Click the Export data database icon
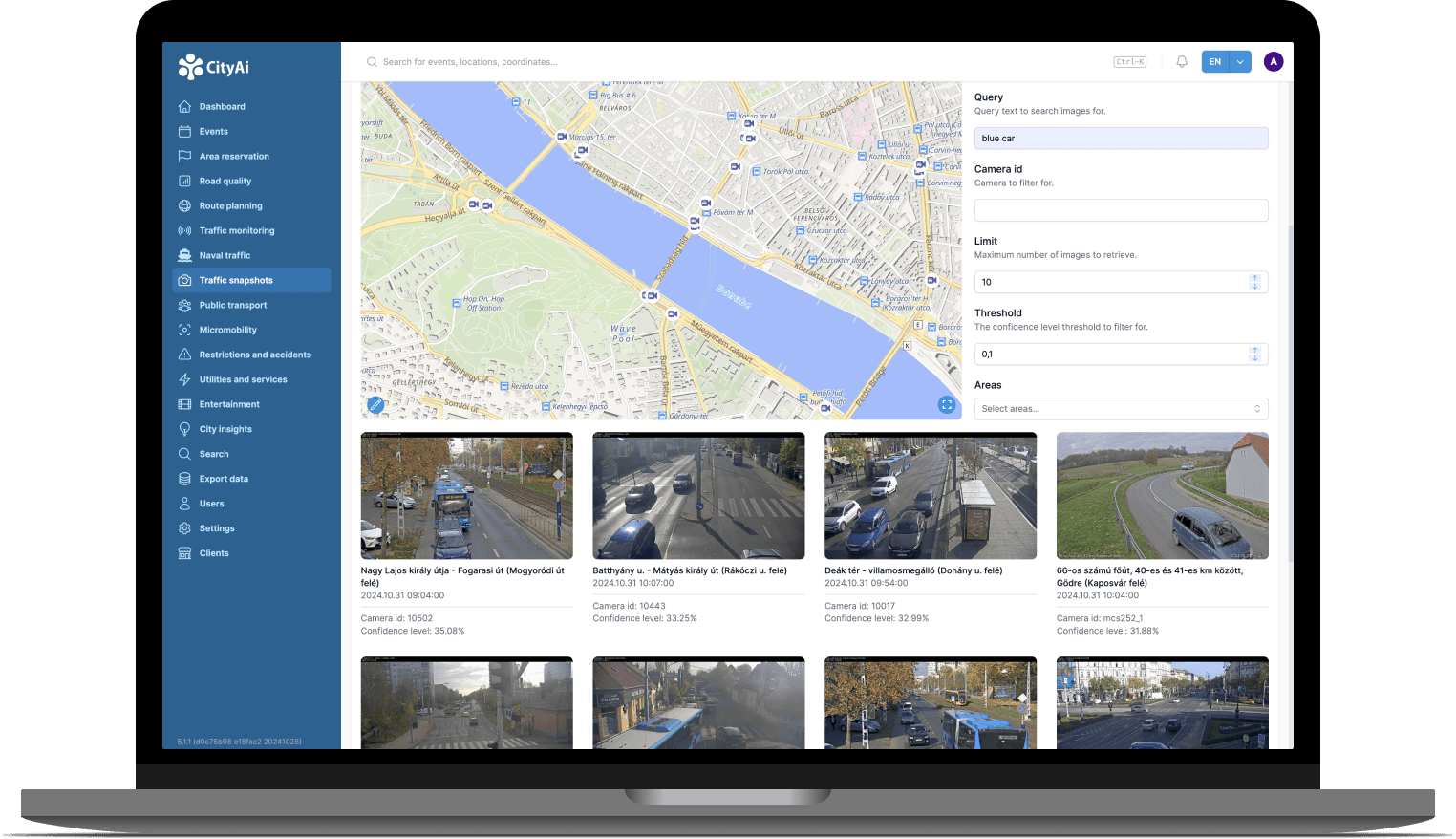 pos(184,480)
